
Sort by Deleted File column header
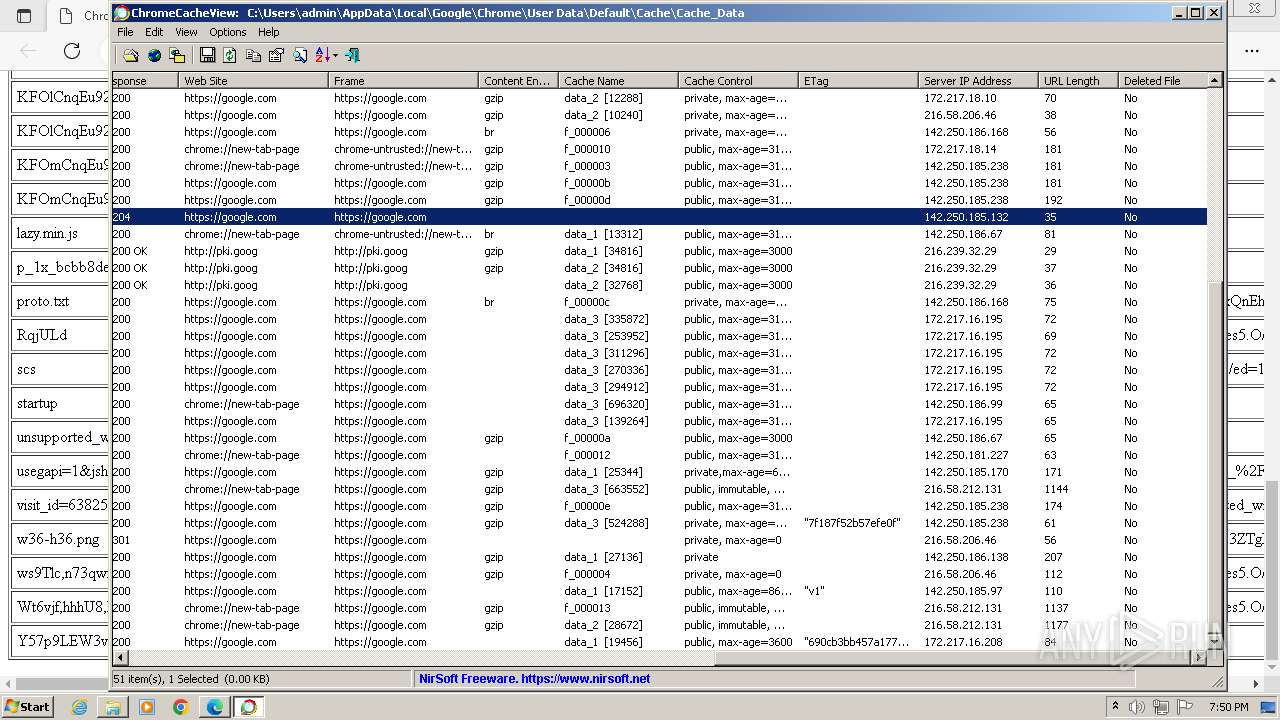(1163, 80)
